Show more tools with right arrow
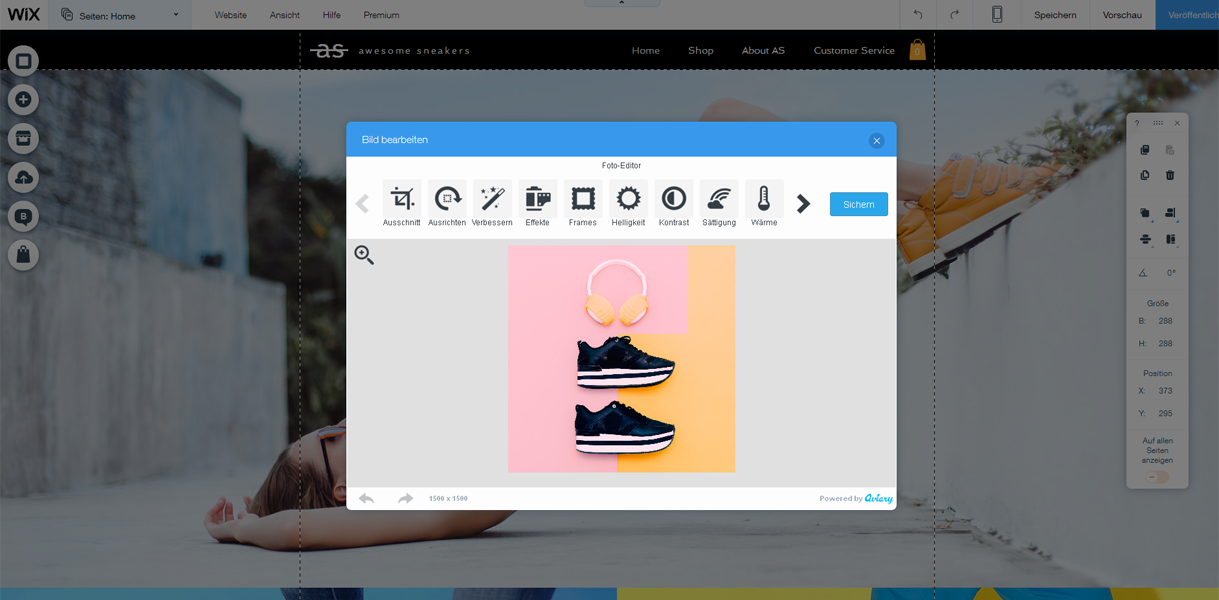This screenshot has height=600, width=1219. coord(803,204)
